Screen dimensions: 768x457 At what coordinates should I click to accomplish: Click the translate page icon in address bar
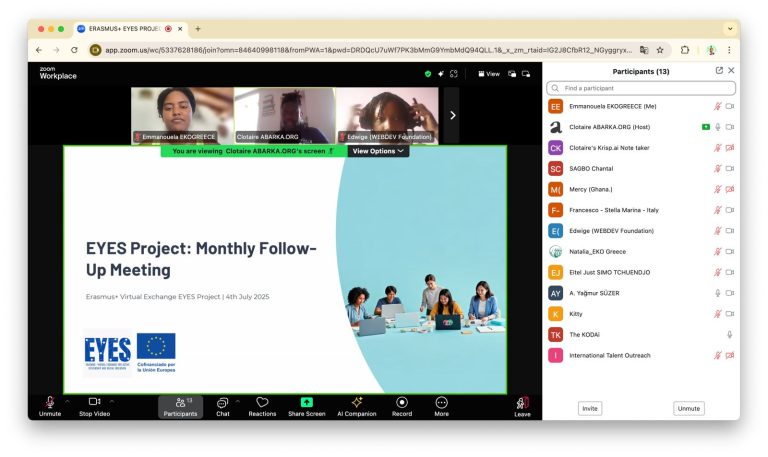644,50
